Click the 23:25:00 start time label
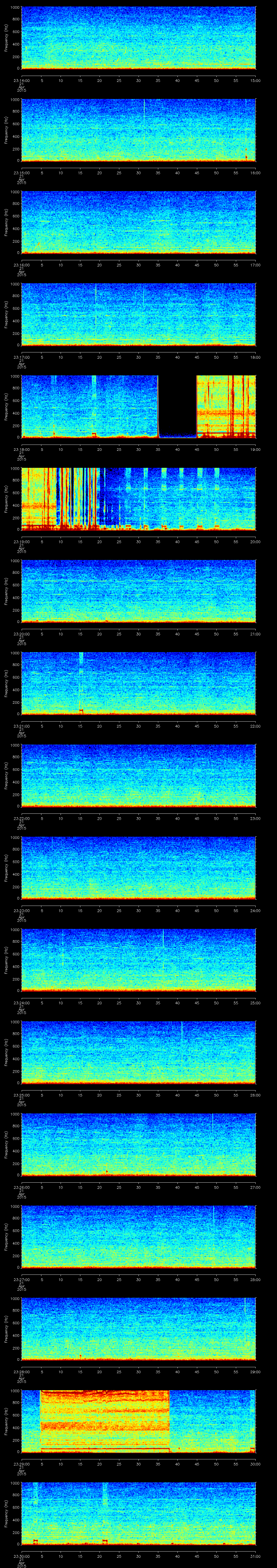Screen dimensions: 277x1568 21,1095
